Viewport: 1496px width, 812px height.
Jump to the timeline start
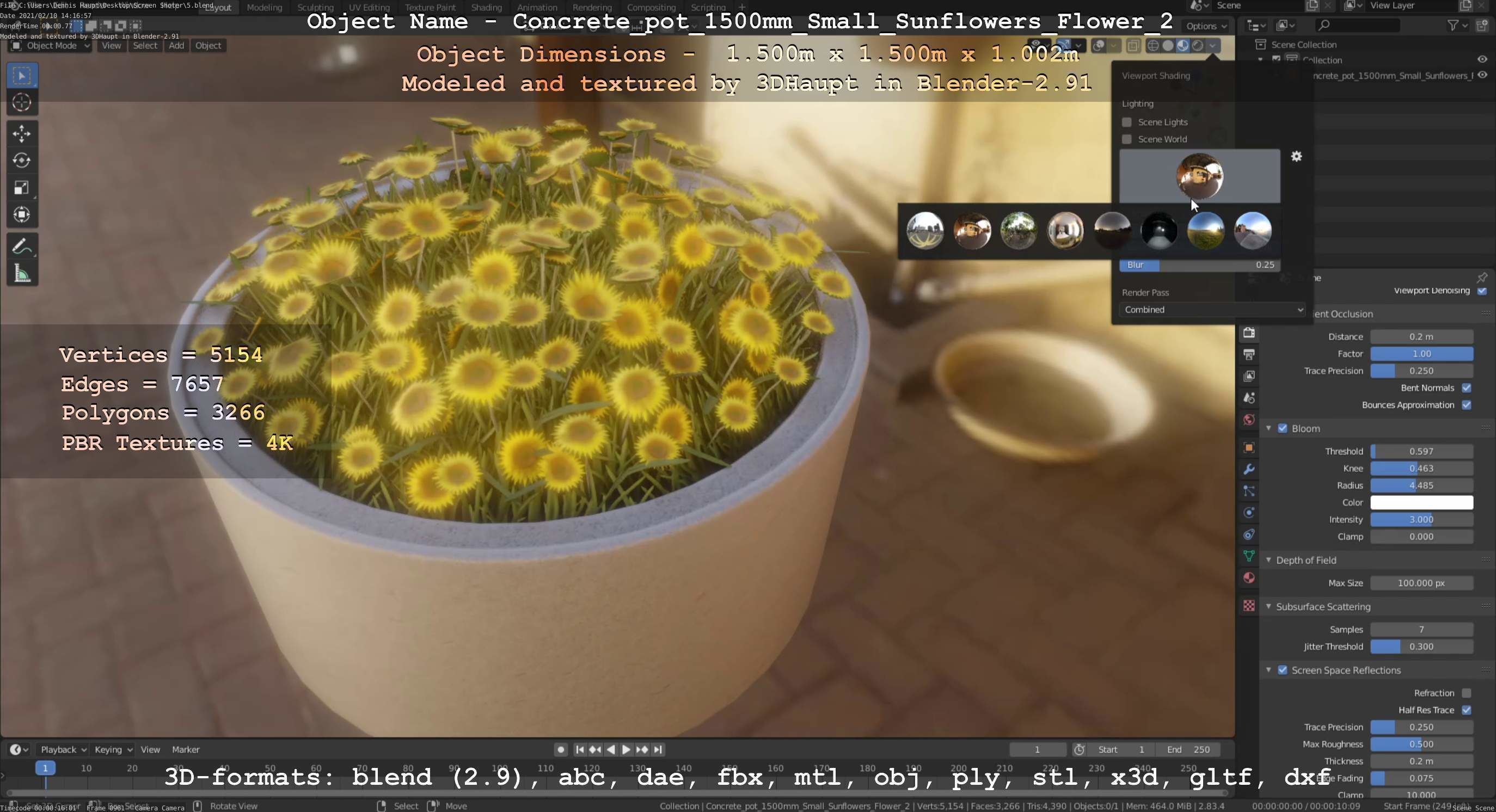coord(580,749)
